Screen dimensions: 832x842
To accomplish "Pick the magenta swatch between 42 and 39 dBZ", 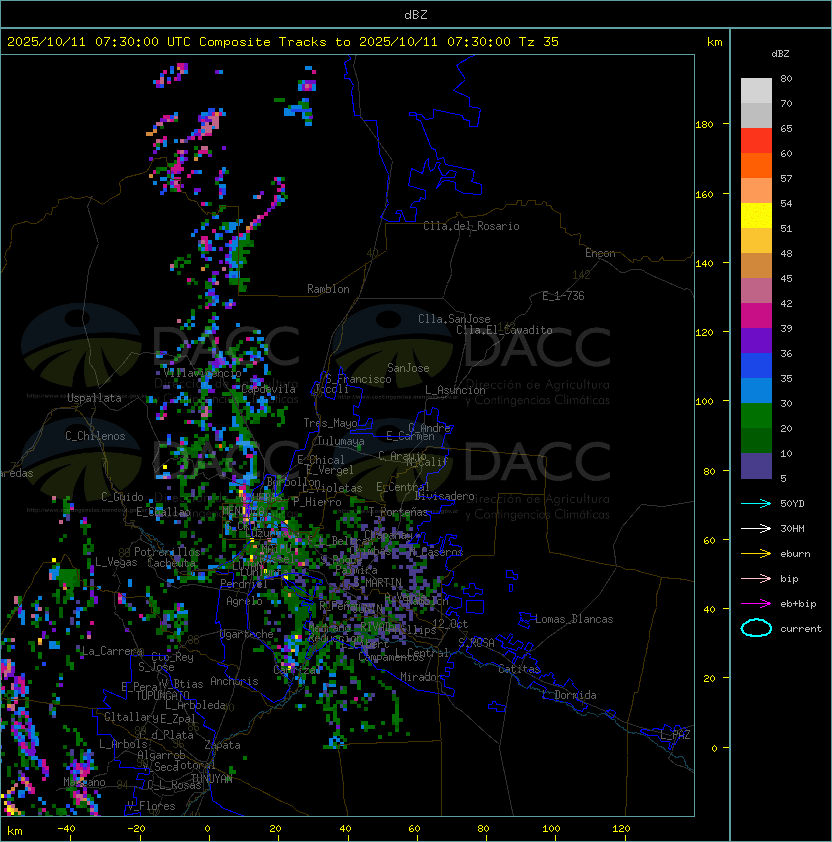I will (756, 316).
